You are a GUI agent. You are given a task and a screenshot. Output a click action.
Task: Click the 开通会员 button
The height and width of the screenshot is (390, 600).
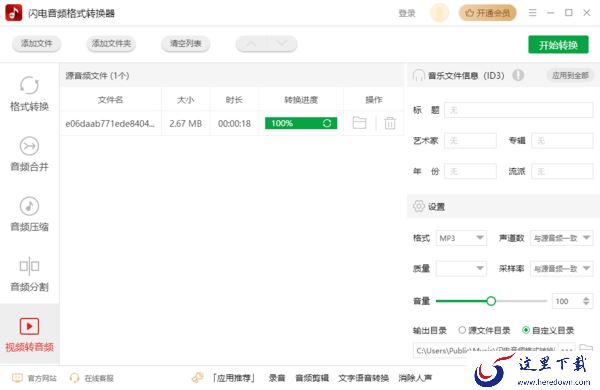(x=488, y=13)
